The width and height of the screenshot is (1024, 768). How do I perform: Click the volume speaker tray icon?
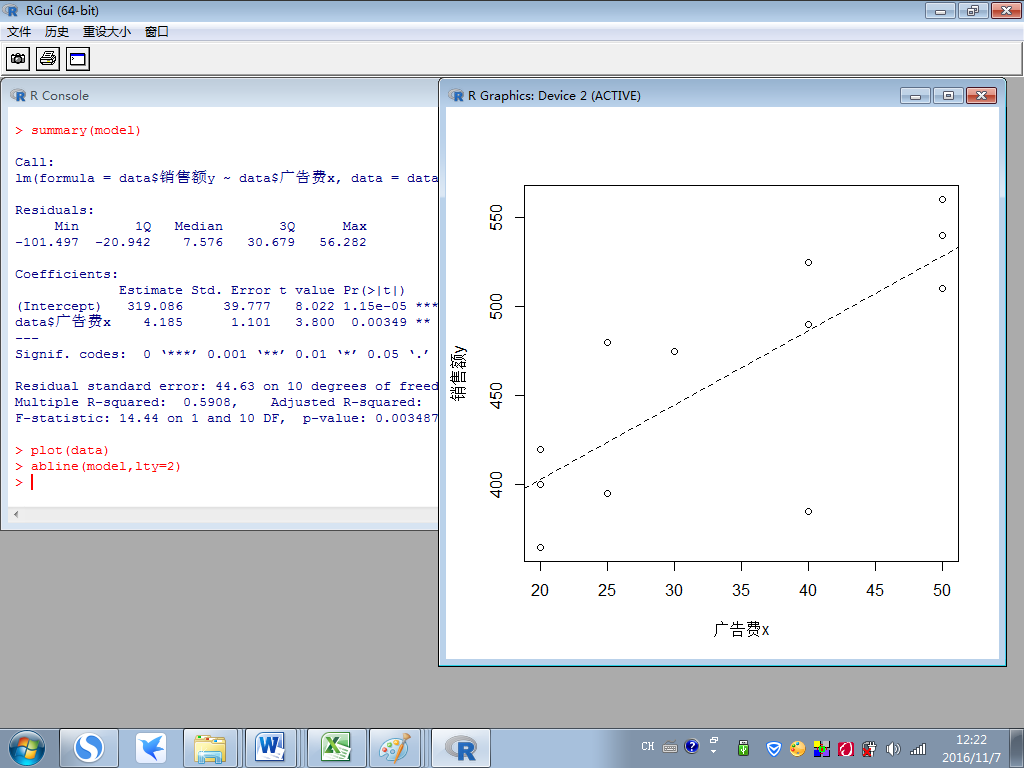point(893,748)
